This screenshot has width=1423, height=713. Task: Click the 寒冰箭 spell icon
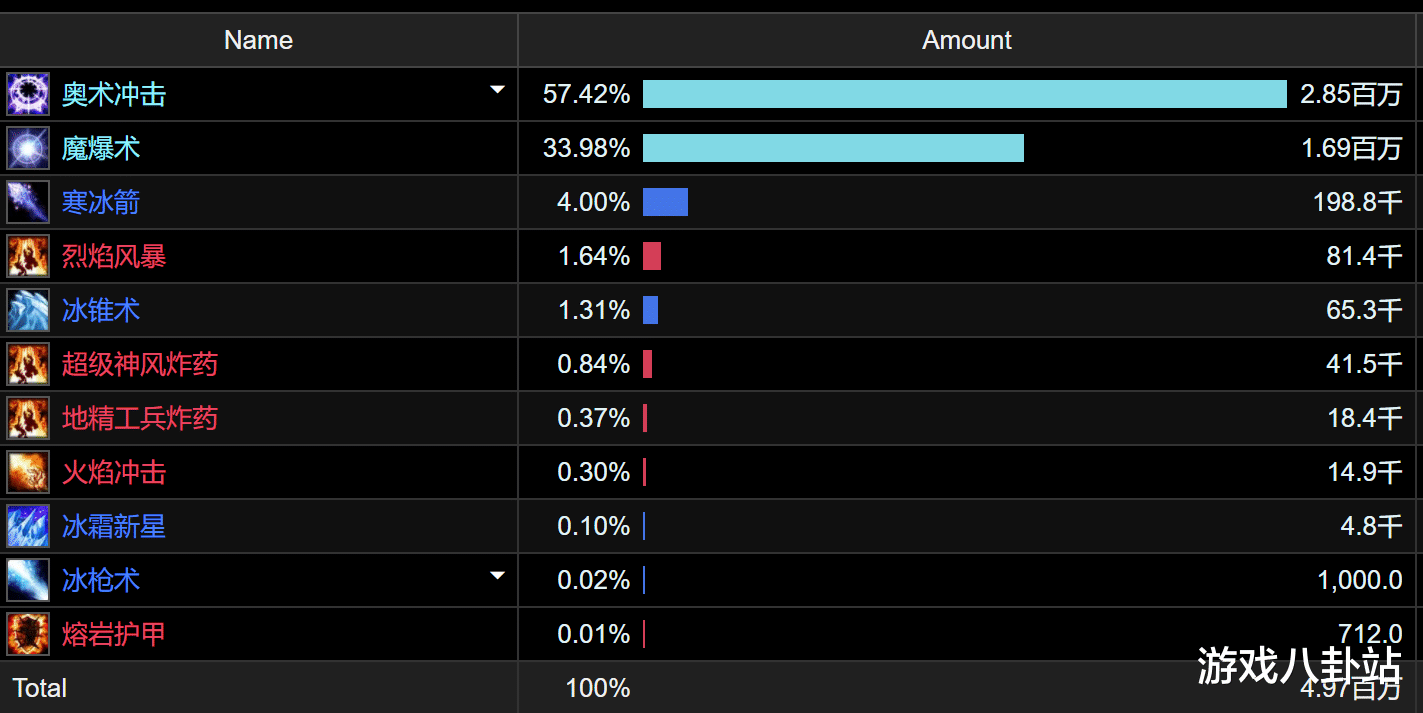pyautogui.click(x=28, y=202)
